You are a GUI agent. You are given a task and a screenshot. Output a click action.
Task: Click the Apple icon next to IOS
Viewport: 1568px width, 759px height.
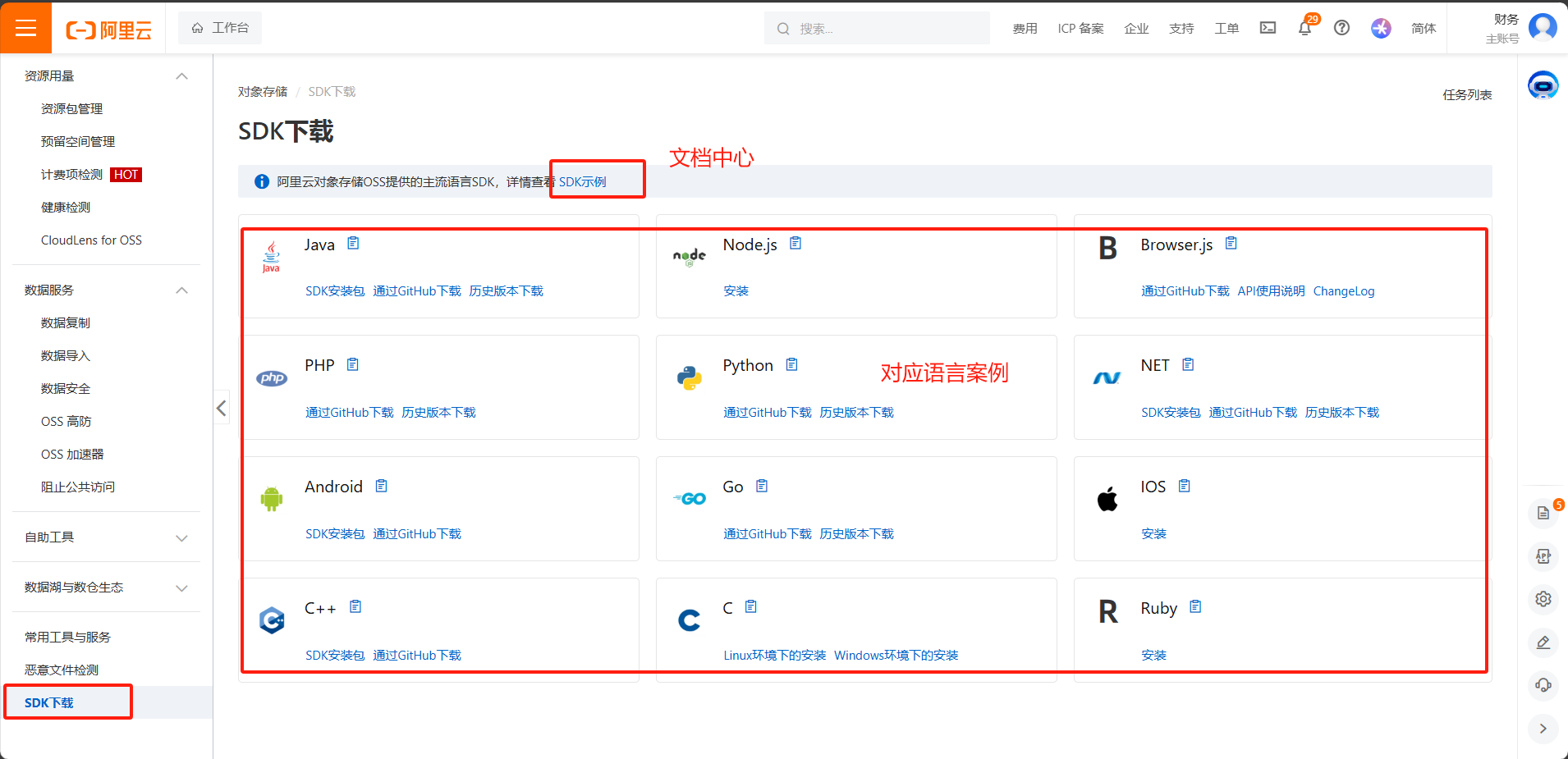click(x=1107, y=497)
